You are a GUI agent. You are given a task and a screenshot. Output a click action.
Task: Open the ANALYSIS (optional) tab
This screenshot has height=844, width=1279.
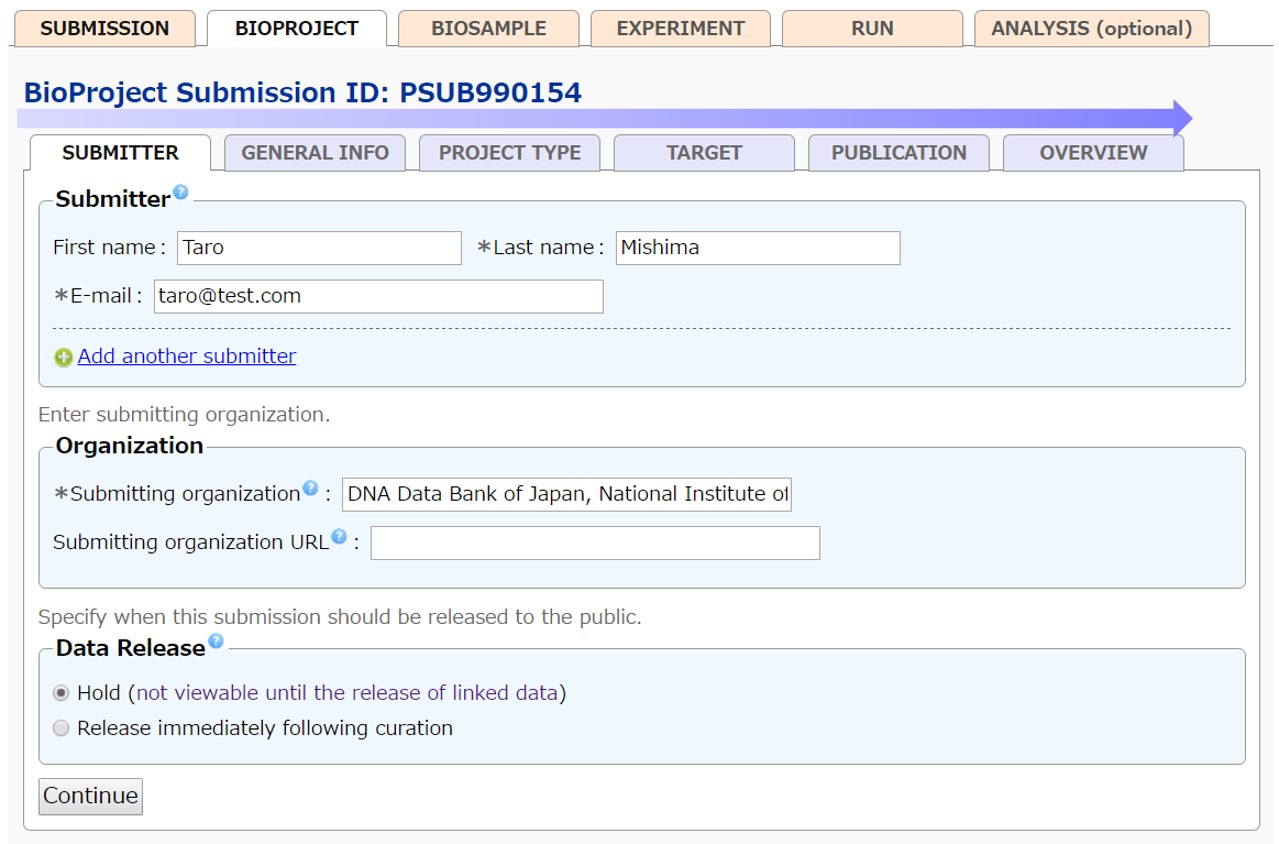pyautogui.click(x=1091, y=29)
